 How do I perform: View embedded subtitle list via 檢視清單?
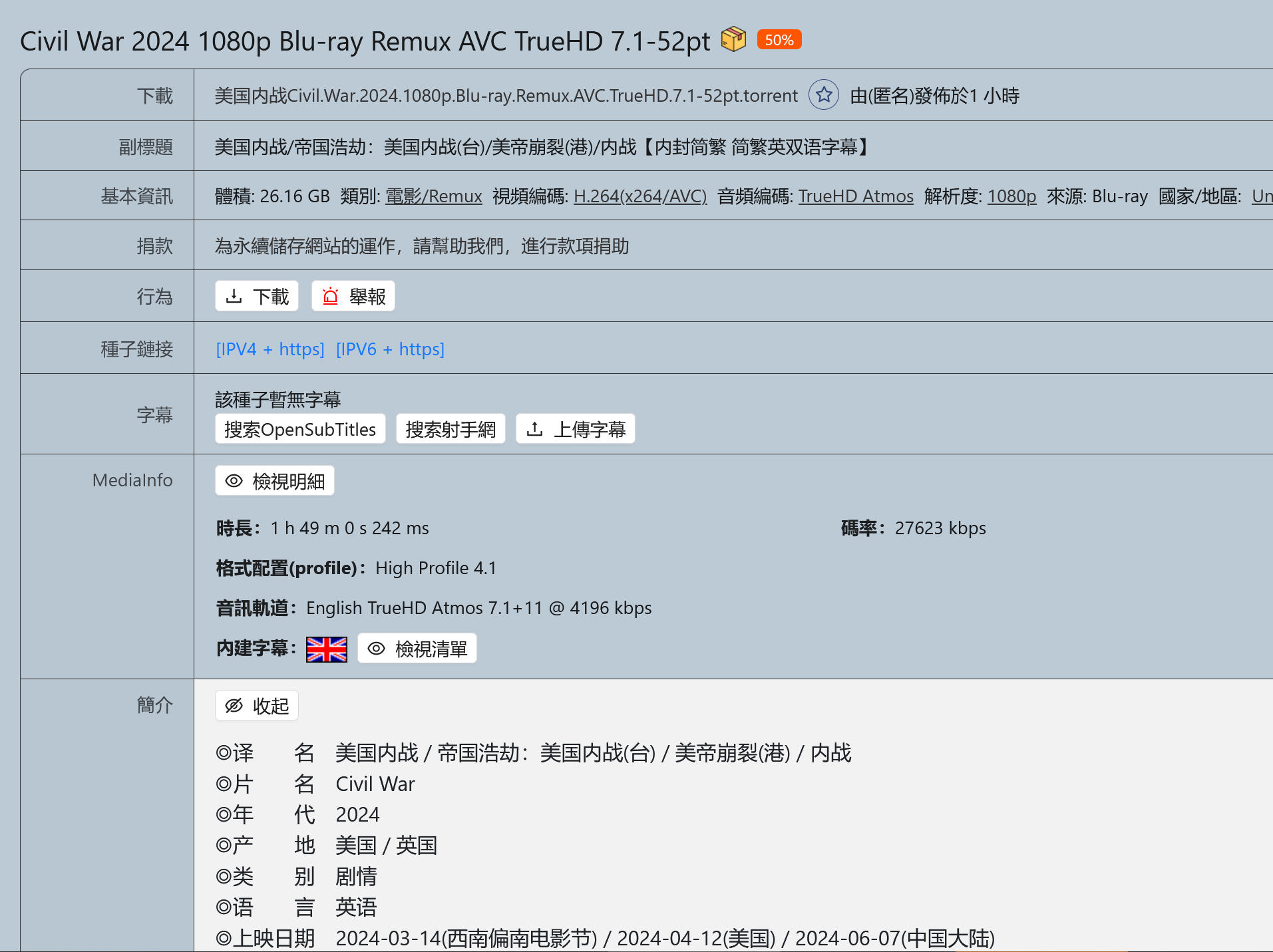pyautogui.click(x=417, y=649)
